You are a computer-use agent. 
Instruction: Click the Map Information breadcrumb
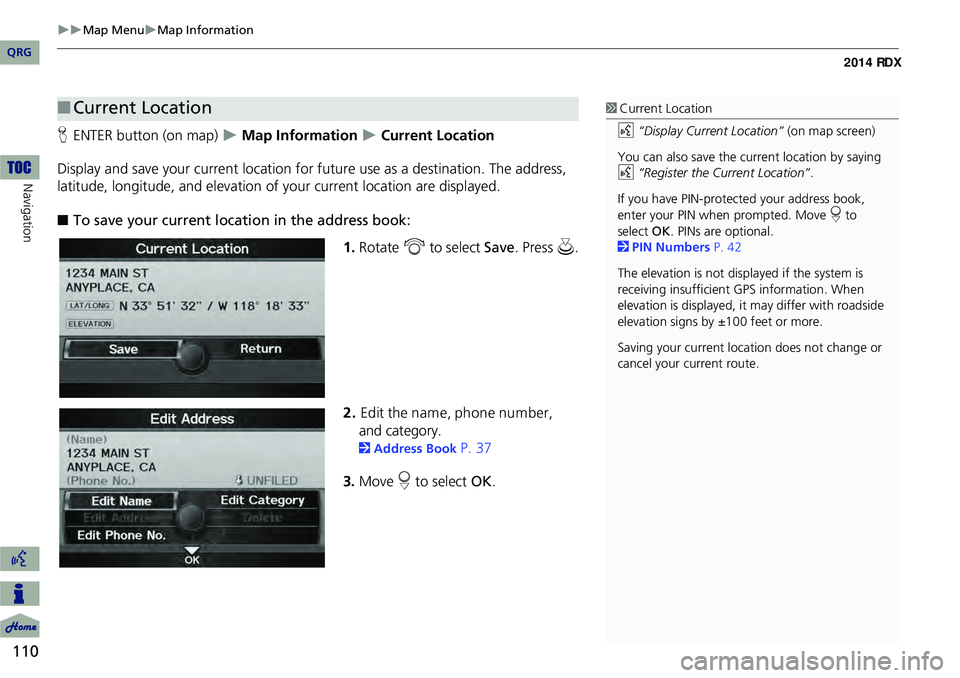(x=205, y=30)
